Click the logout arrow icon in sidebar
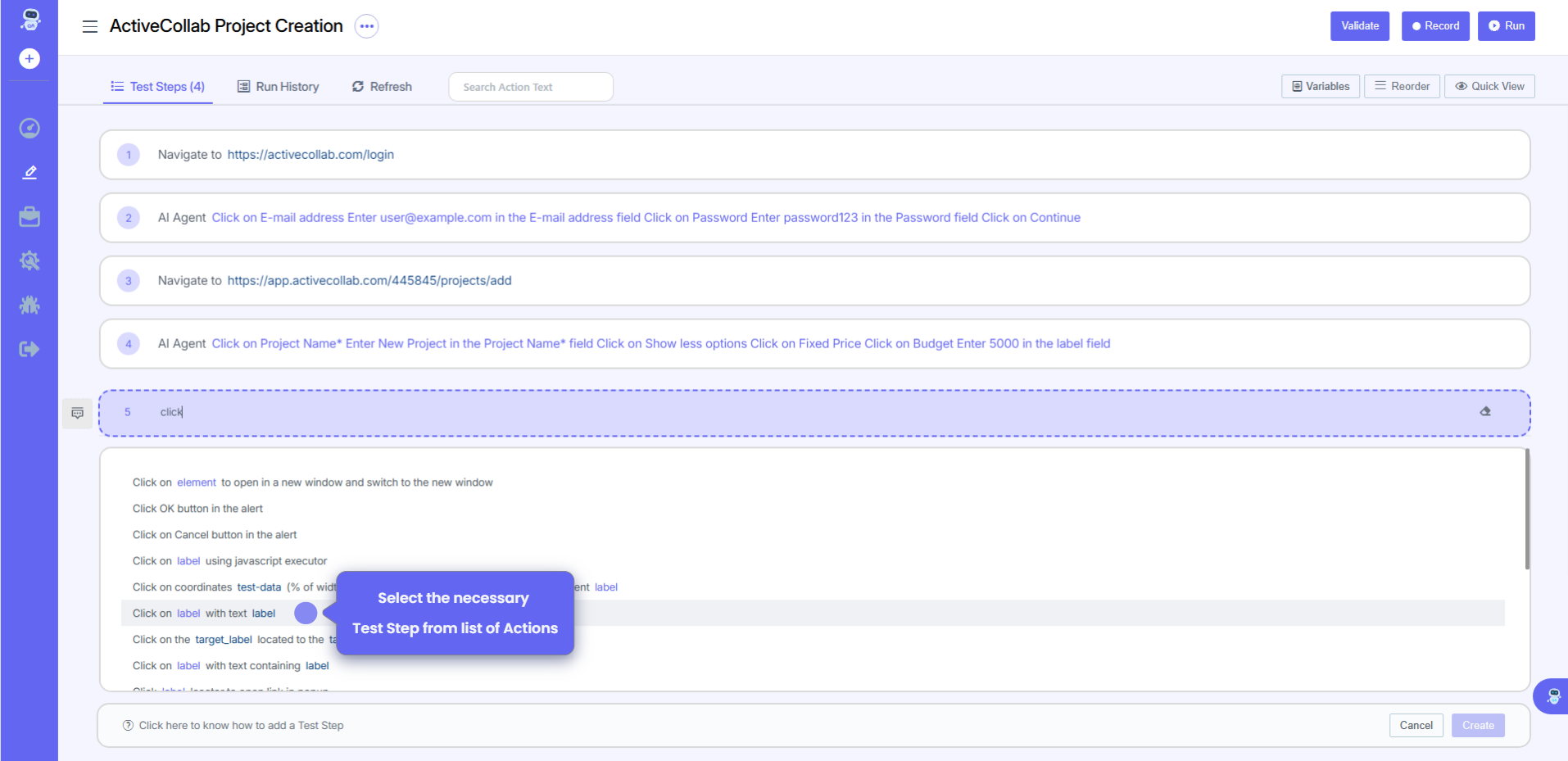 [x=29, y=350]
